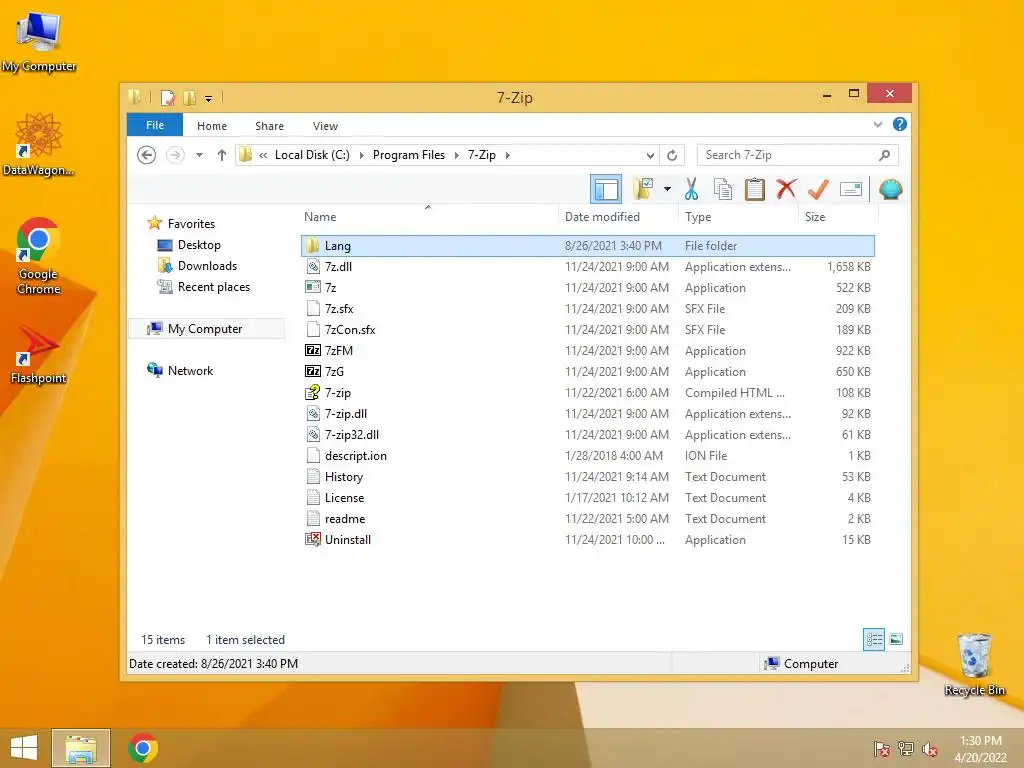The width and height of the screenshot is (1024, 768).
Task: Refresh the 7-Zip folder view
Action: [671, 155]
